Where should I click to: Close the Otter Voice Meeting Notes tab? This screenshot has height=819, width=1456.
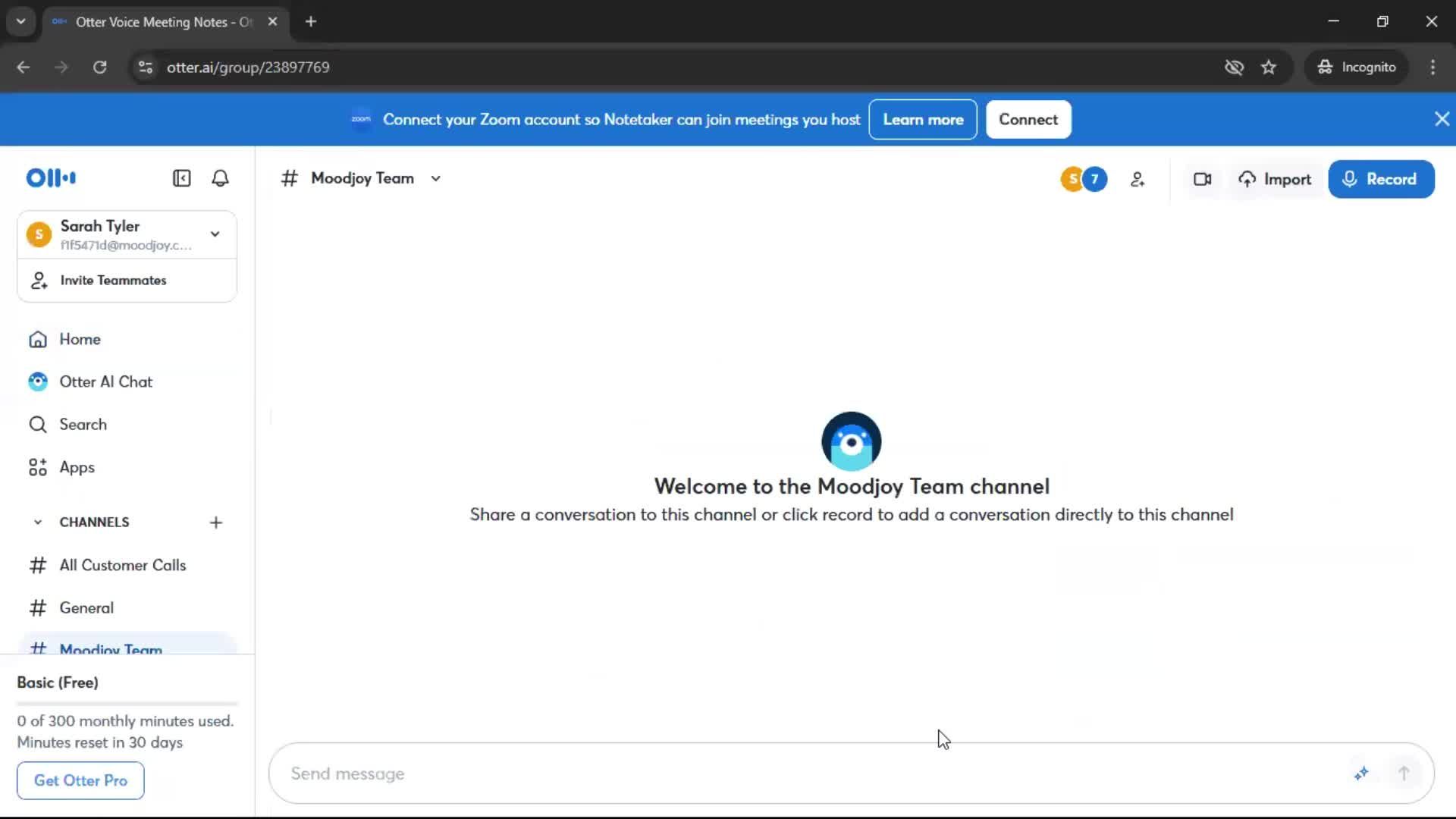click(x=272, y=22)
